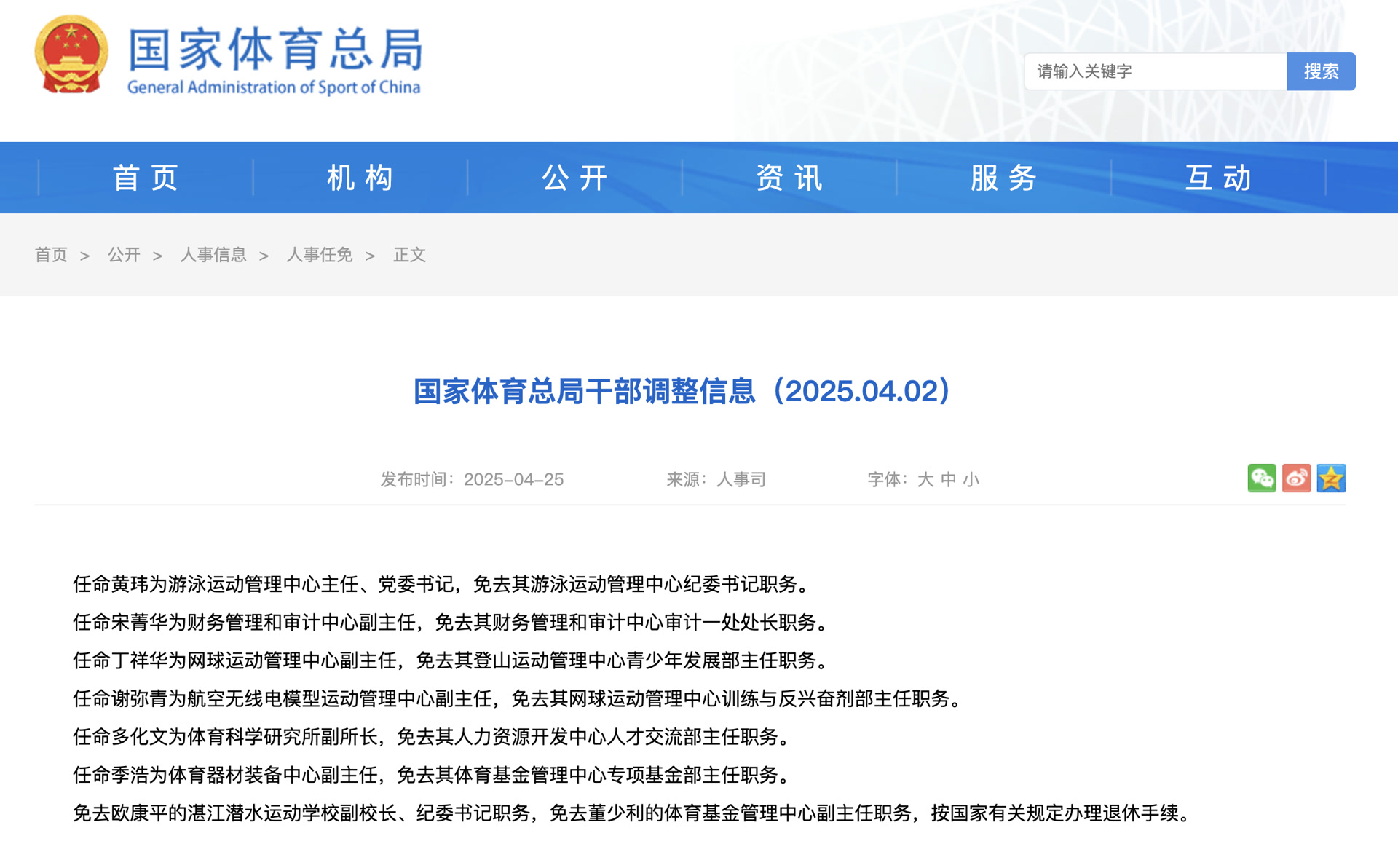Screen dimensions: 1398x868
Task: Share article via WeChat icon
Action: 1261,478
